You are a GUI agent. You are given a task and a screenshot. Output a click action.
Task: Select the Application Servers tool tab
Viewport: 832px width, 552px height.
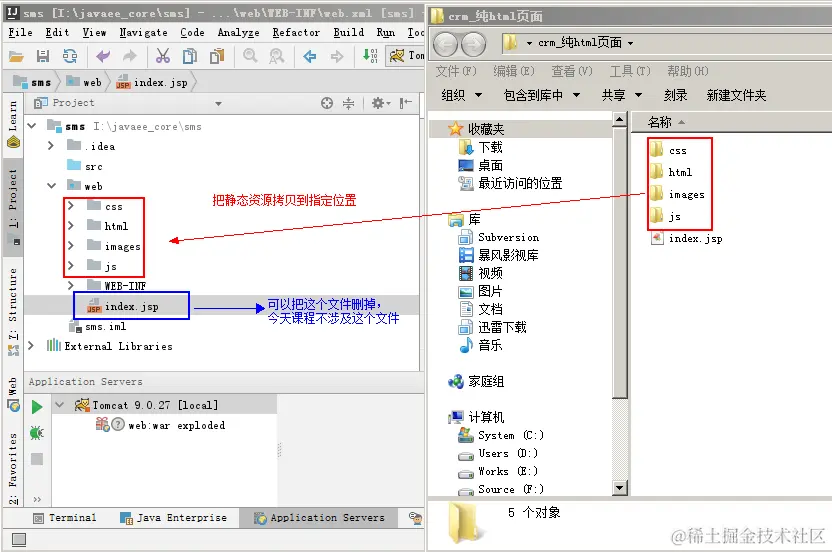[319, 518]
